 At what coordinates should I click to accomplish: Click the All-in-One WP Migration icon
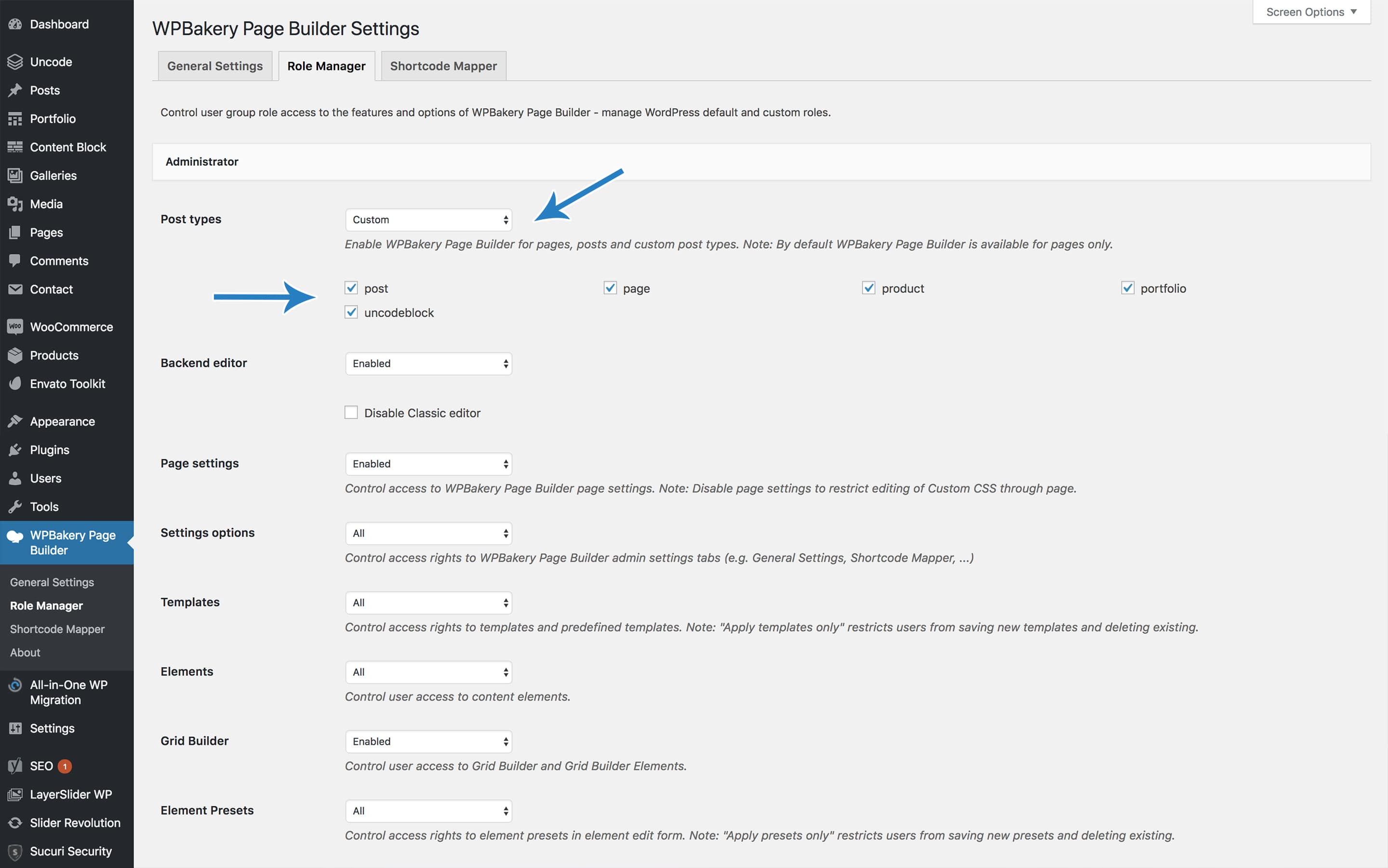[15, 685]
